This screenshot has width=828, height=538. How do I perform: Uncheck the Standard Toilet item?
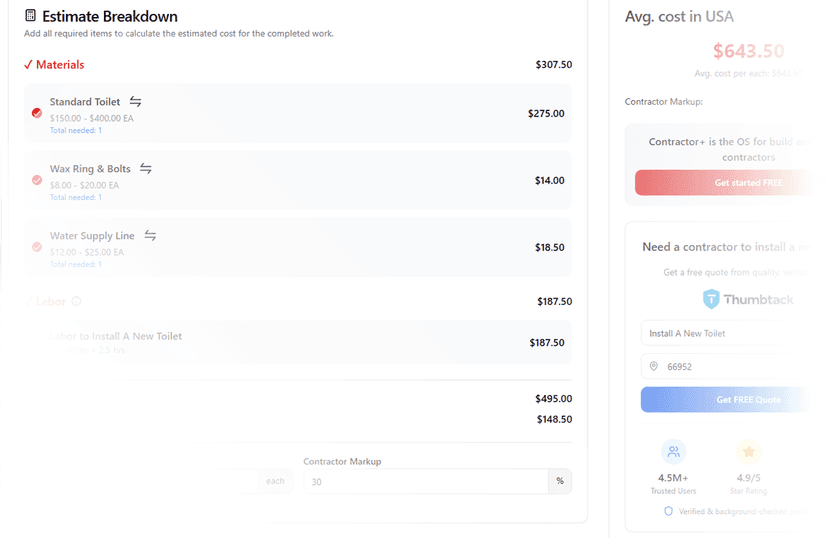pyautogui.click(x=37, y=113)
